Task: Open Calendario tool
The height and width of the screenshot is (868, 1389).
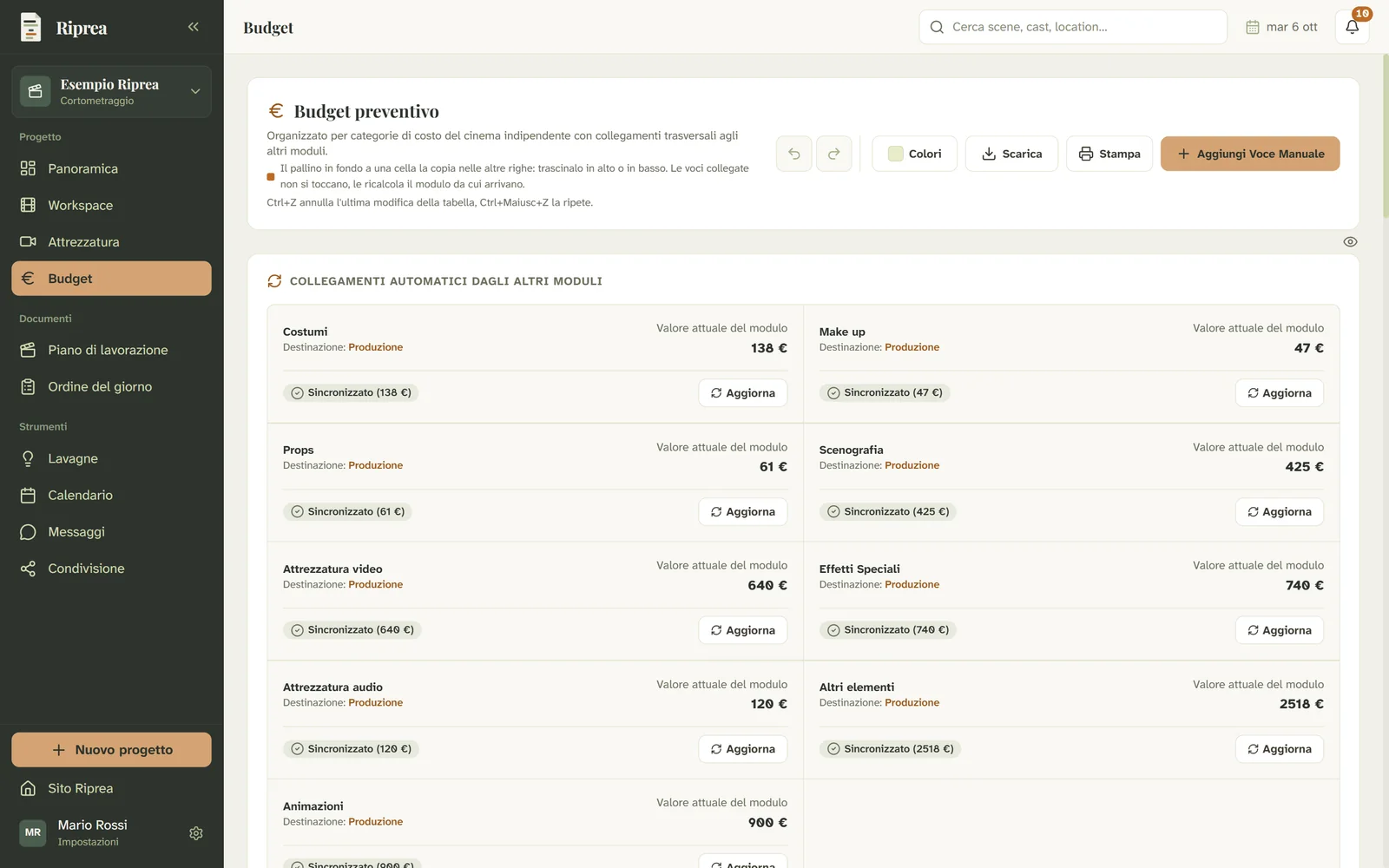Action: (x=111, y=495)
